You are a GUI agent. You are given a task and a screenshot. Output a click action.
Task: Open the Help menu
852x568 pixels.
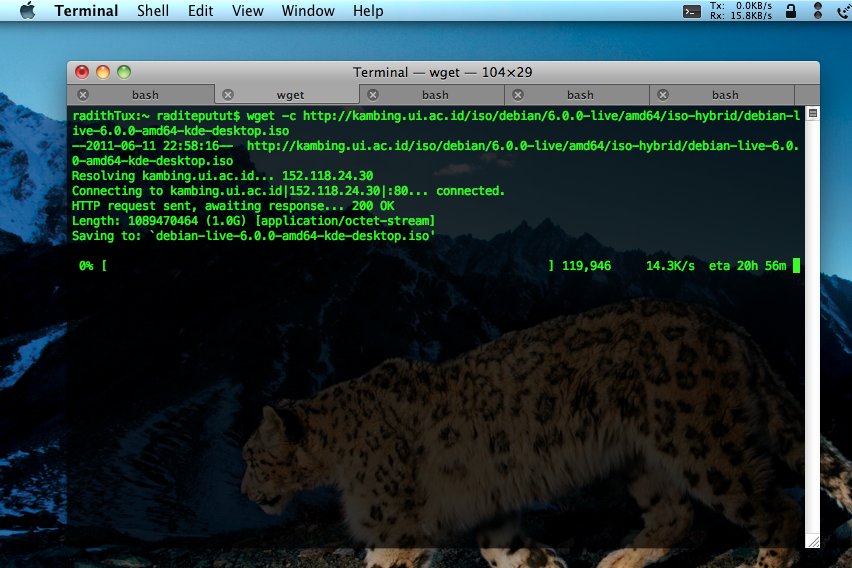click(368, 11)
